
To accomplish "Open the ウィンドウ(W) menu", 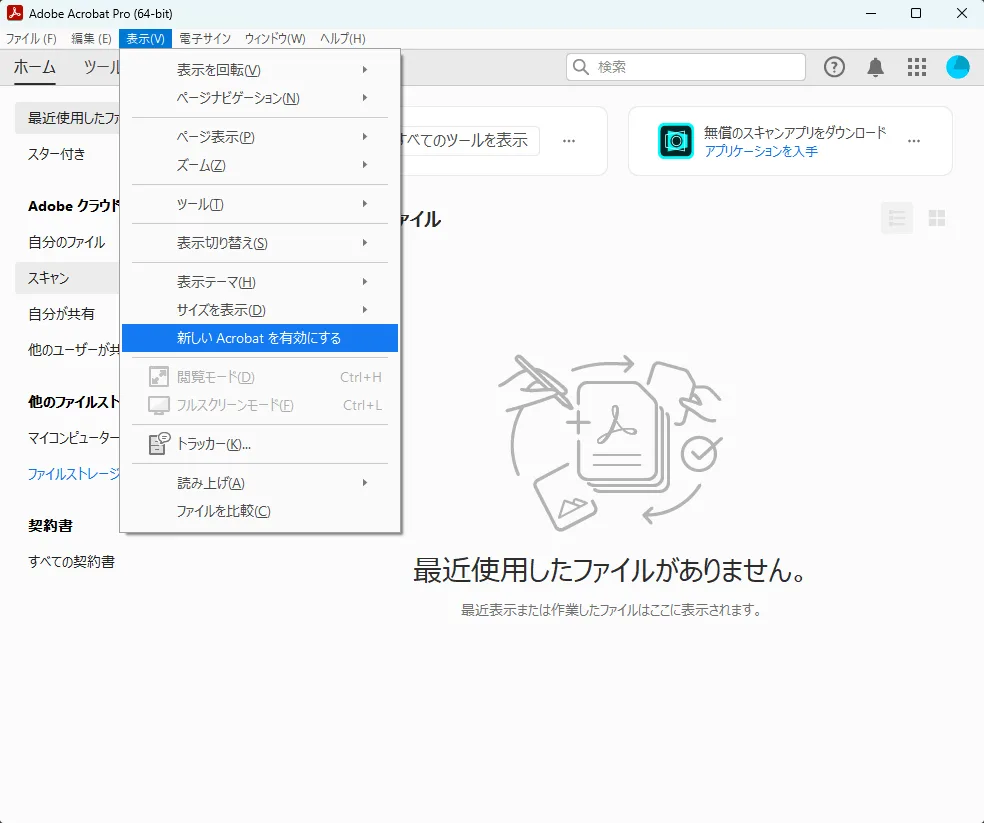I will [x=275, y=39].
